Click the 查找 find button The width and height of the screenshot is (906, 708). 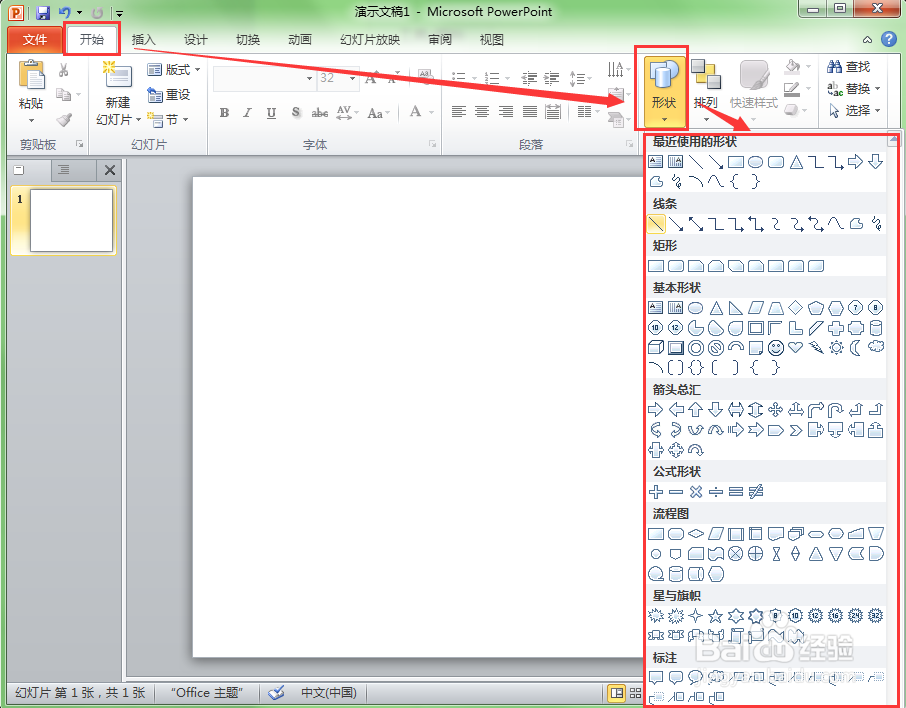[849, 66]
